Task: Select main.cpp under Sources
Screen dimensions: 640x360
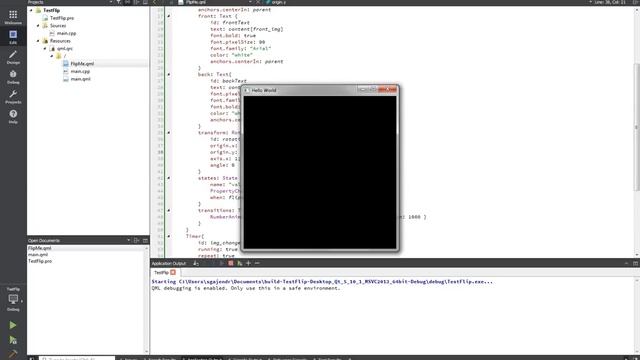Action: tap(67, 33)
